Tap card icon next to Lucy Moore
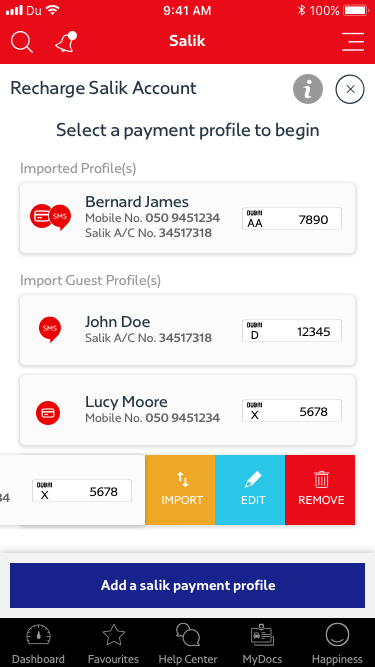The height and width of the screenshot is (667, 375). pos(48,412)
